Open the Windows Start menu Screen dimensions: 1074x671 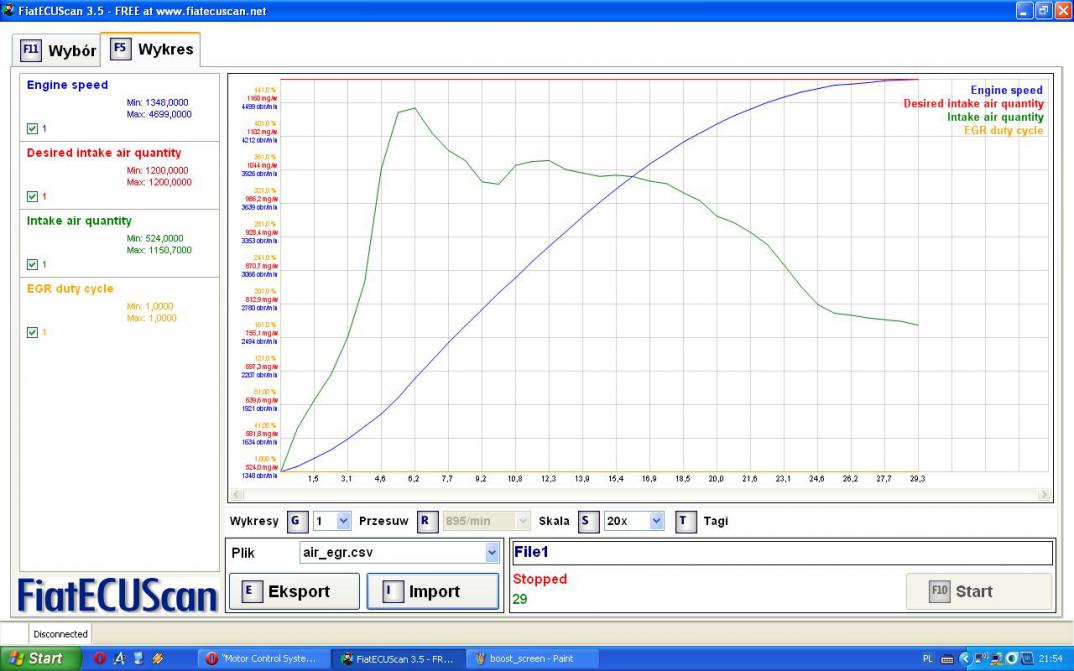[40, 659]
